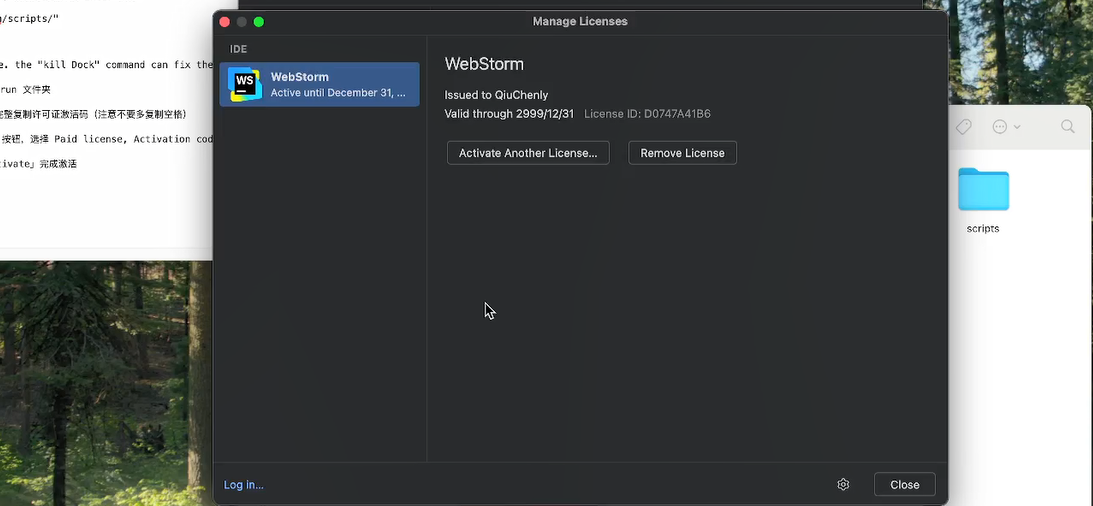Click Activate Another License button
The image size is (1093, 506).
coord(528,153)
